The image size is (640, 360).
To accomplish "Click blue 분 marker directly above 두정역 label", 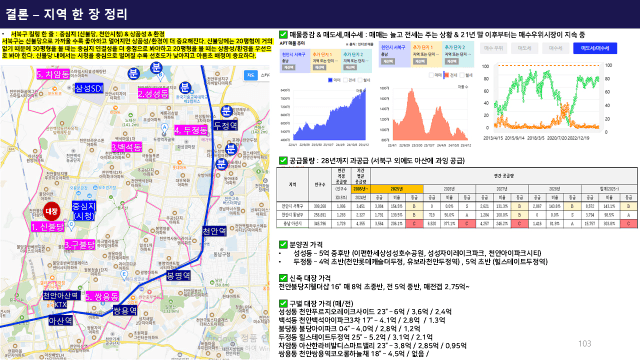I will click(227, 111).
